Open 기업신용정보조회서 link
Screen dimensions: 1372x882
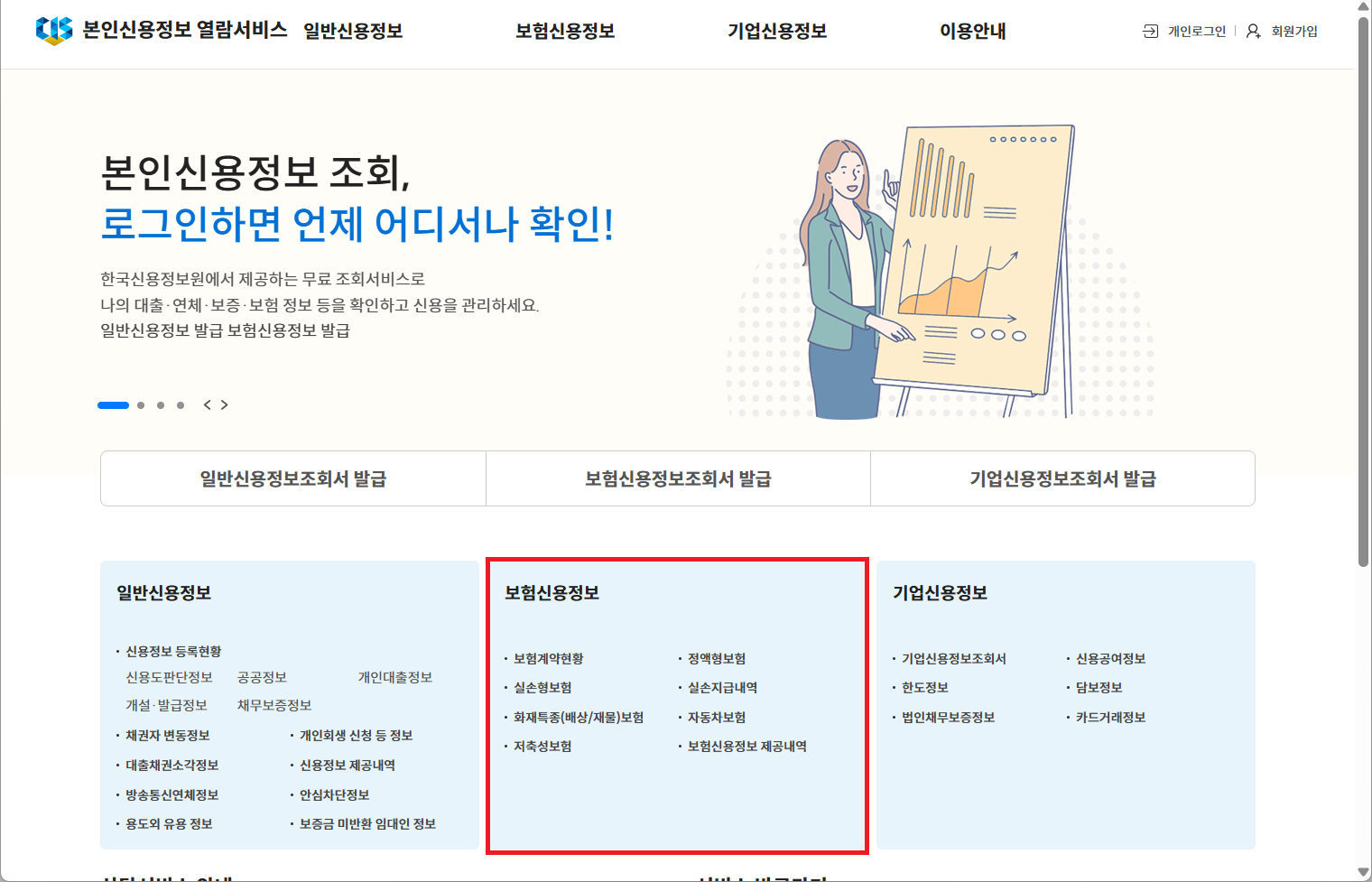click(x=954, y=659)
